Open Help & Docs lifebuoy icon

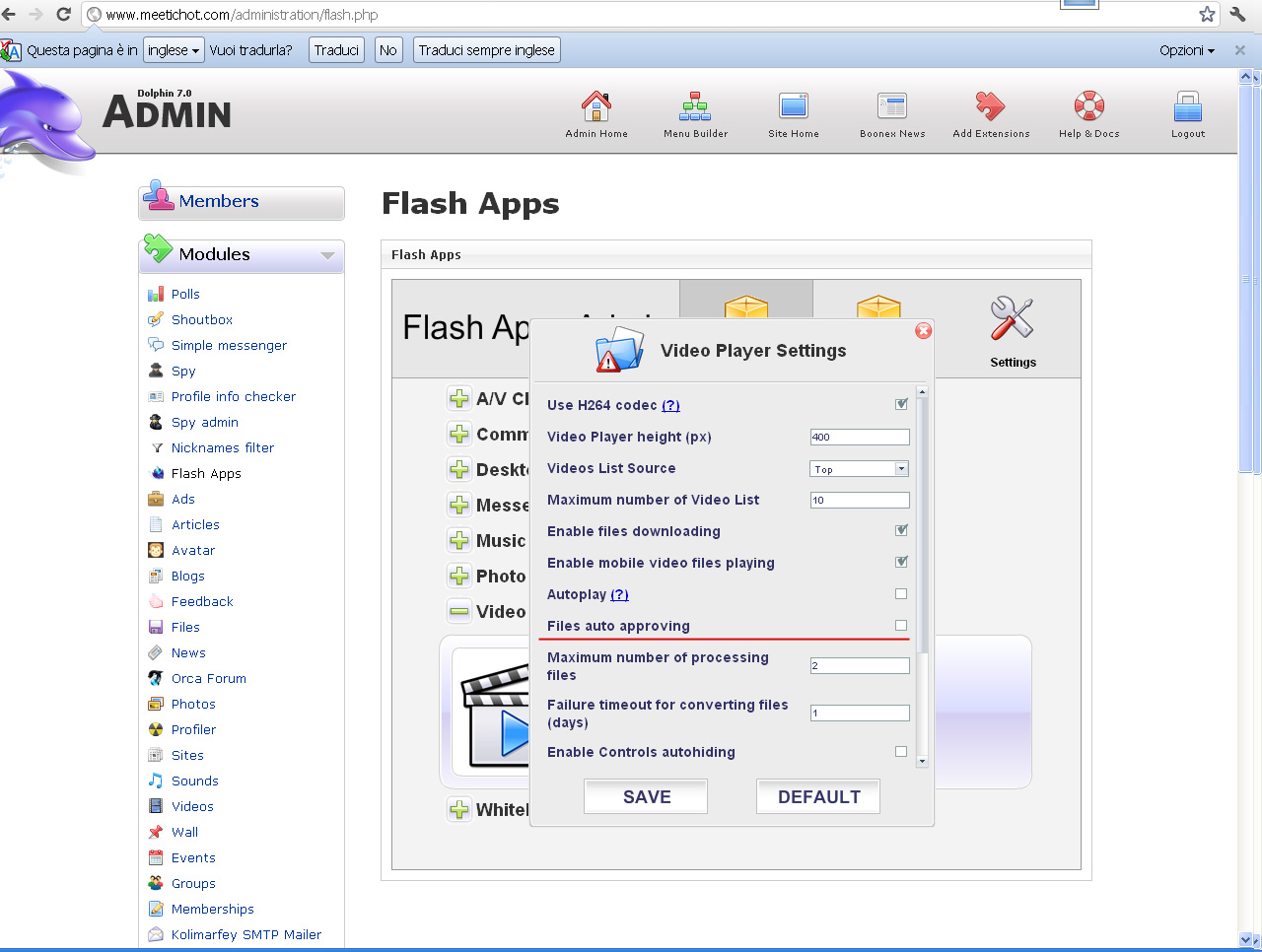pyautogui.click(x=1089, y=106)
